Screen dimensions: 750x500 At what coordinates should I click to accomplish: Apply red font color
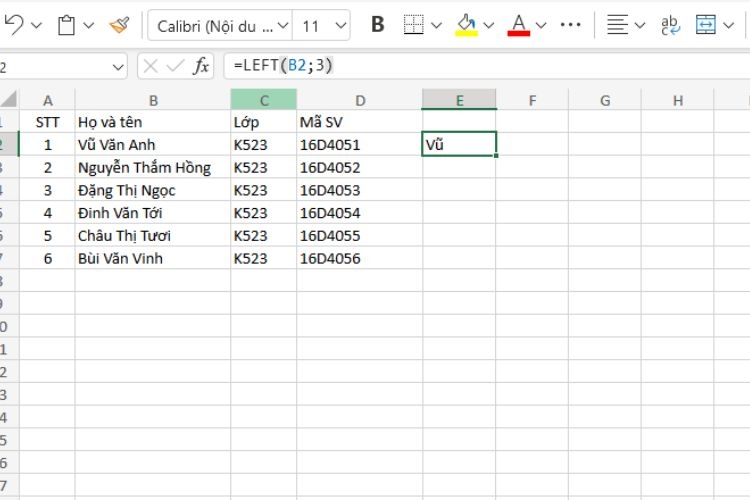coord(518,24)
